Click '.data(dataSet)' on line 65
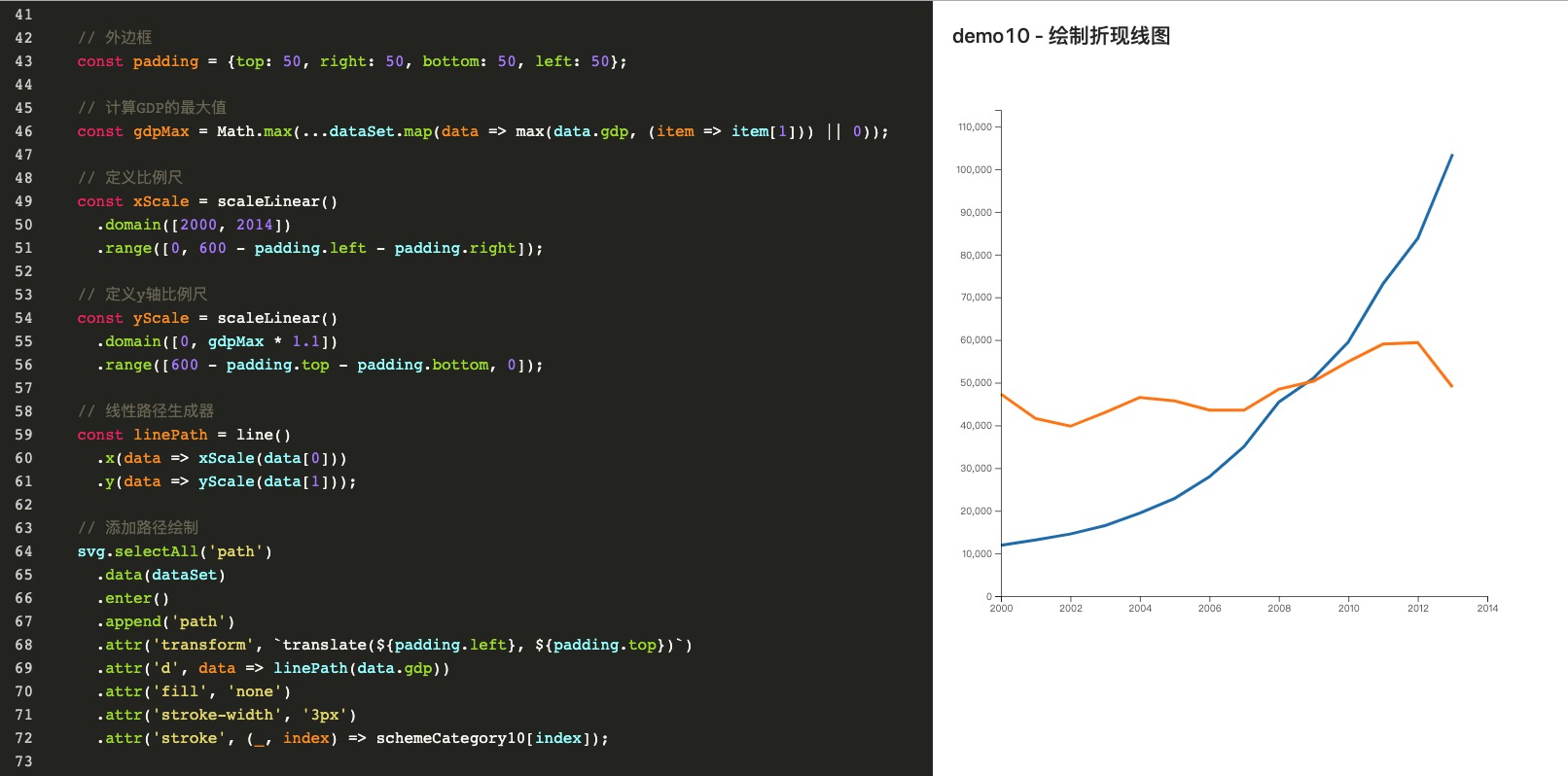 point(161,575)
